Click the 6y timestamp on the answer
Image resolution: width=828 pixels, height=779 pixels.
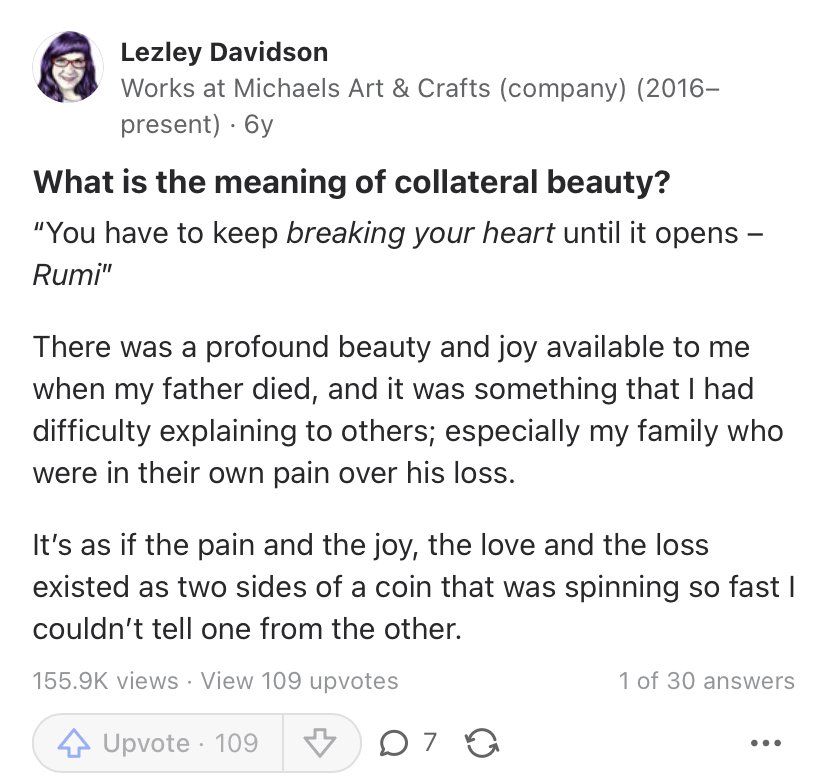(259, 125)
